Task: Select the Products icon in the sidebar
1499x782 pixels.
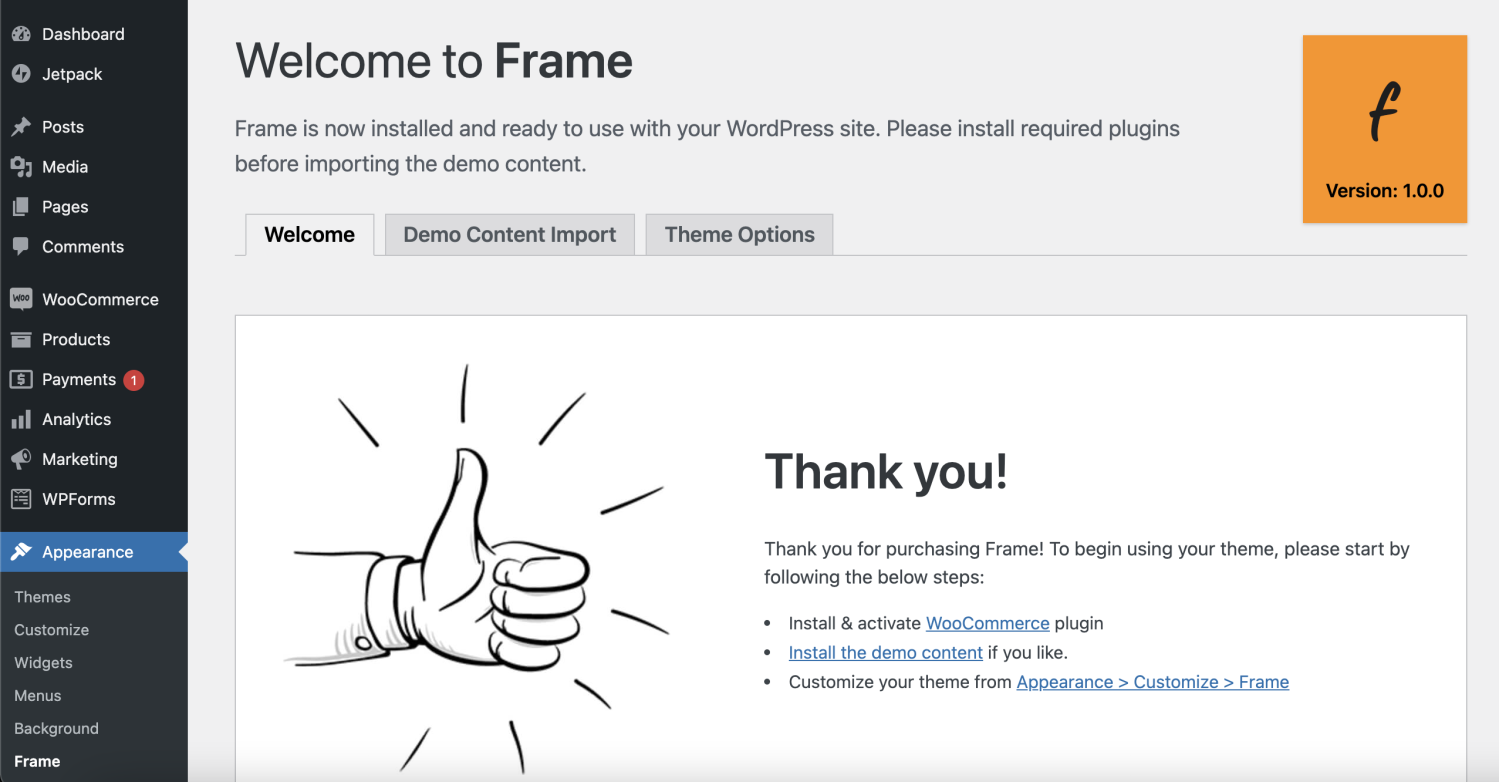Action: [22, 339]
